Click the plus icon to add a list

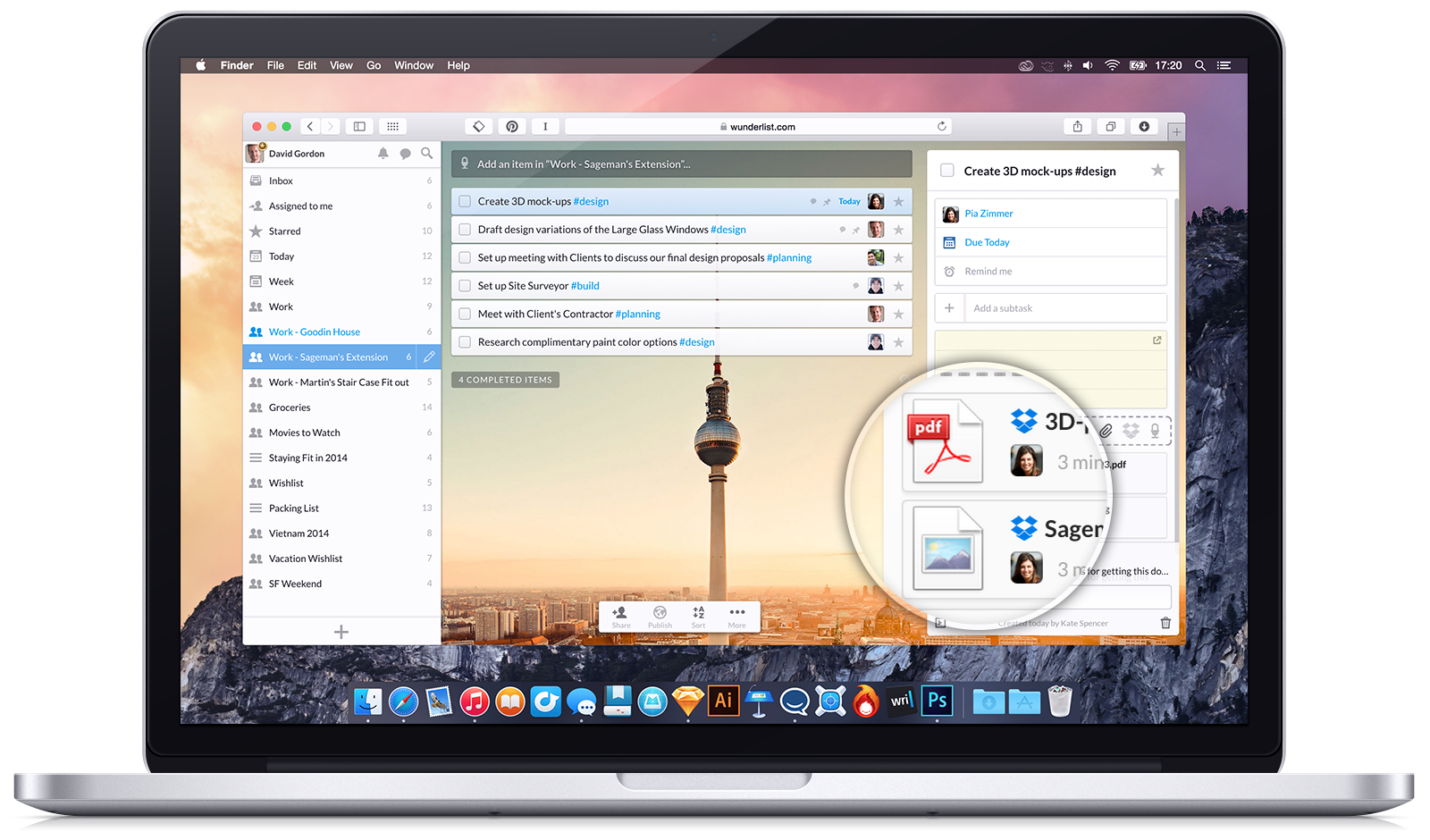tap(341, 632)
